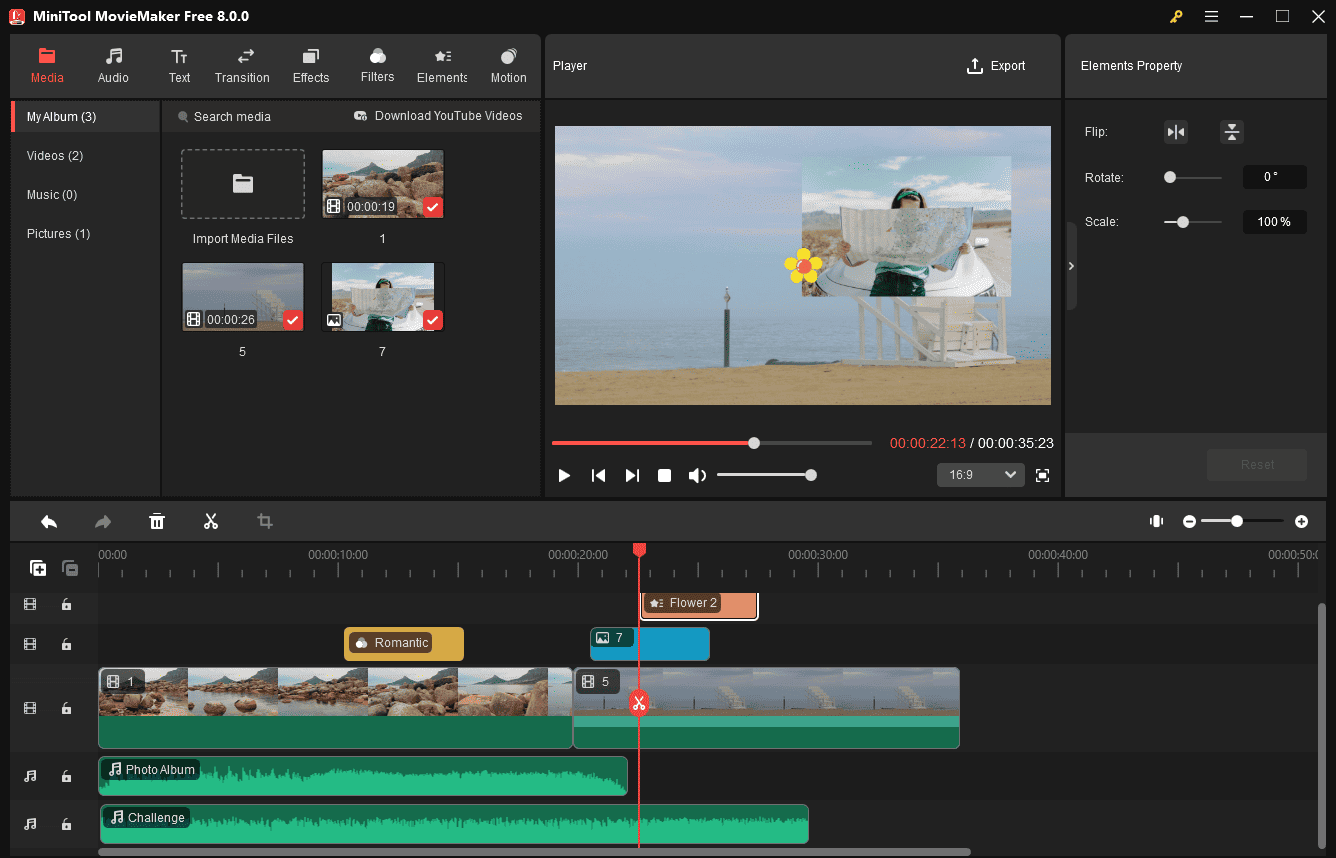Switch to the Pictures tab

57,233
